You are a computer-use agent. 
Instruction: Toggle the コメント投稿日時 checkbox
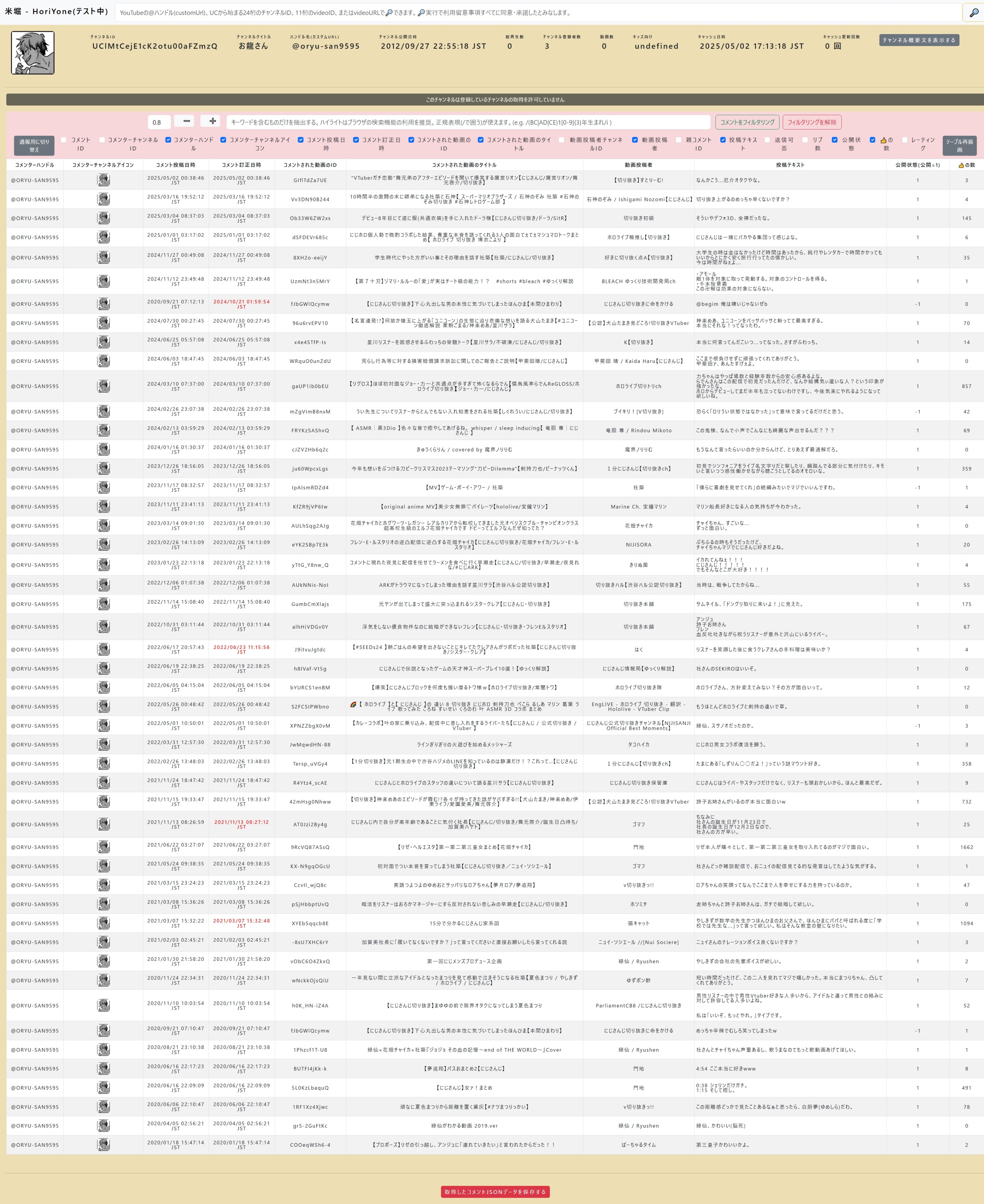(300, 140)
